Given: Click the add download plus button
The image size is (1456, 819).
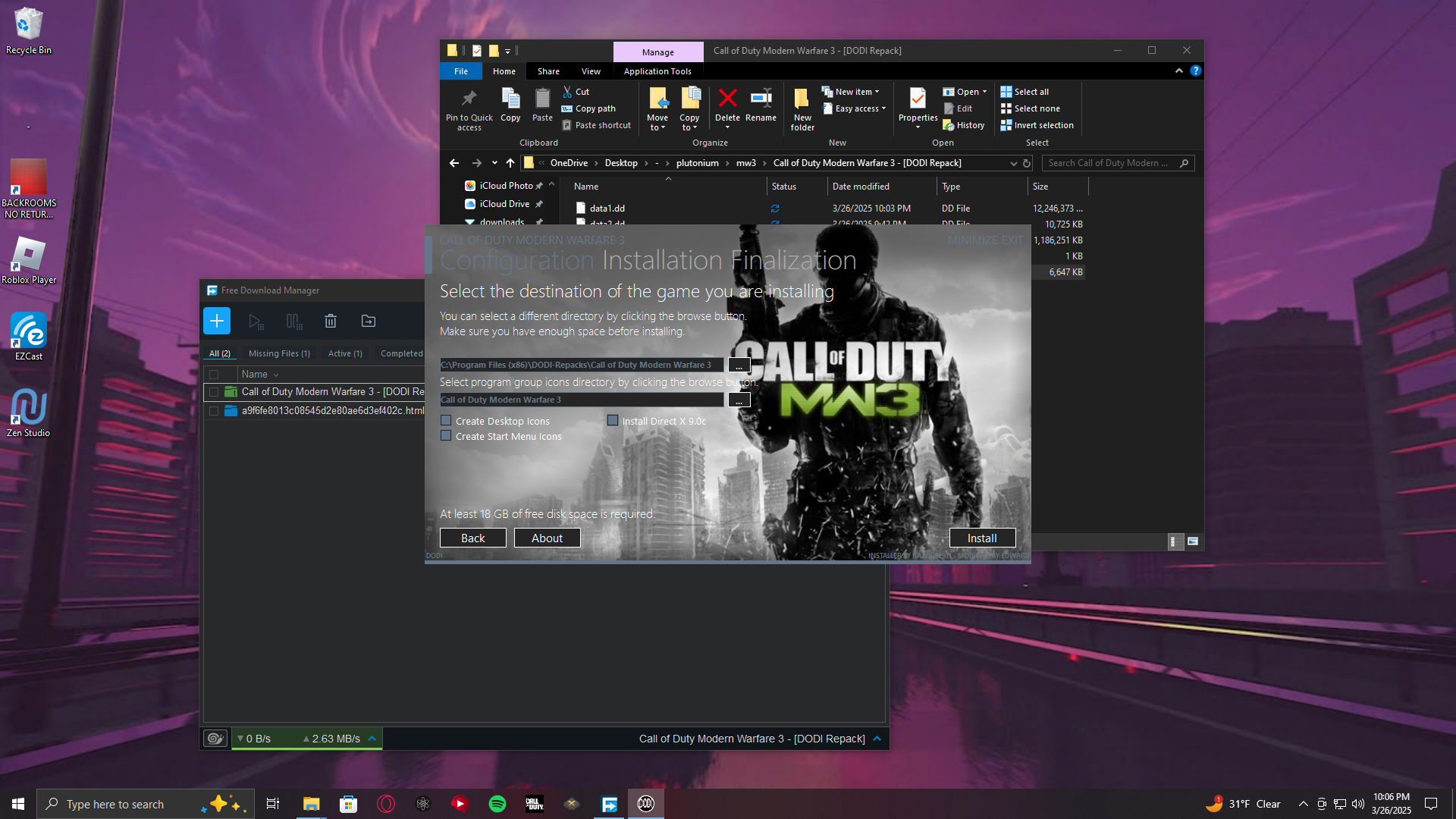Looking at the screenshot, I should coord(216,321).
